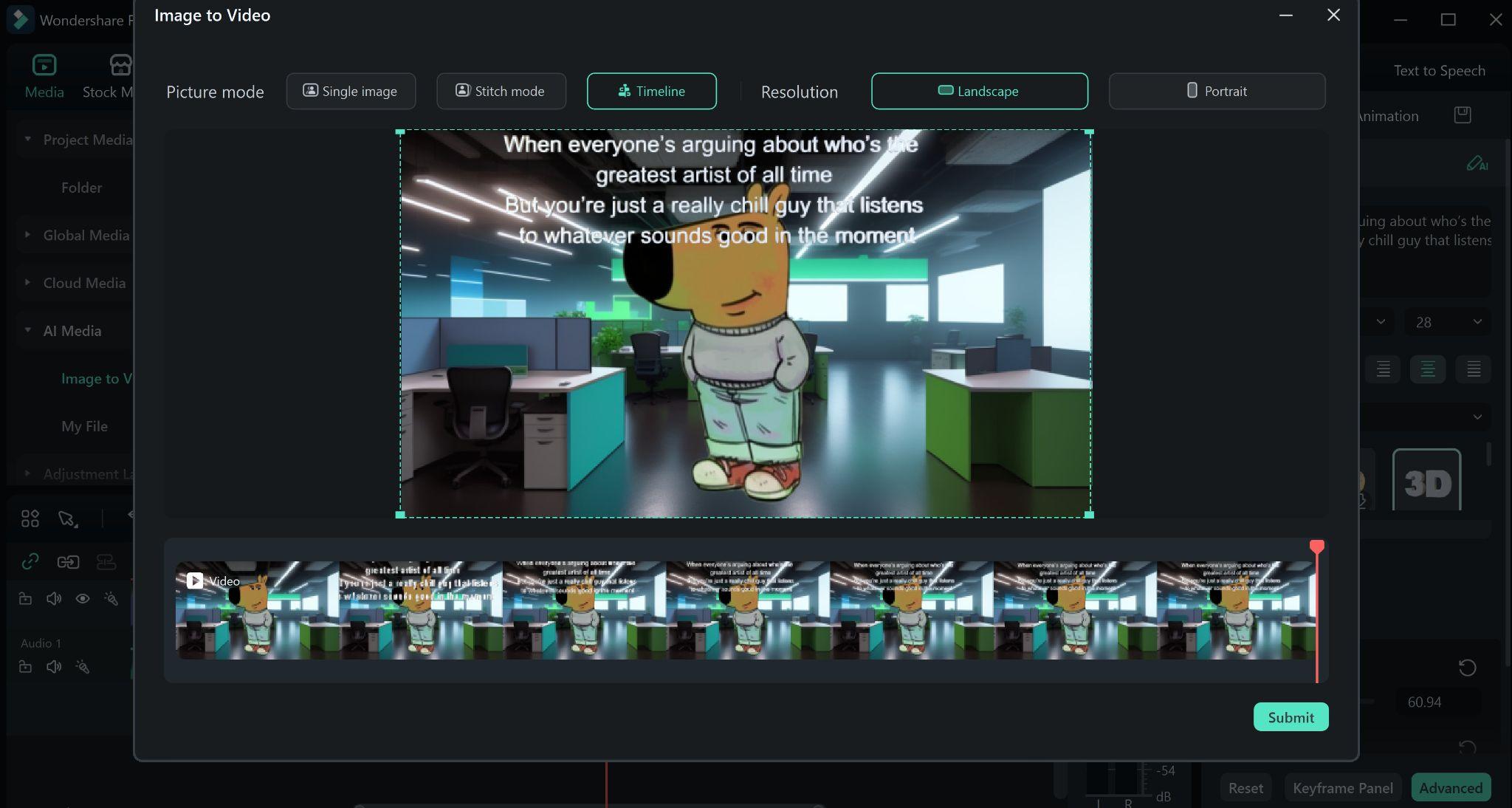Viewport: 1512px width, 808px height.
Task: Click the red playhead marker handle
Action: point(1316,547)
